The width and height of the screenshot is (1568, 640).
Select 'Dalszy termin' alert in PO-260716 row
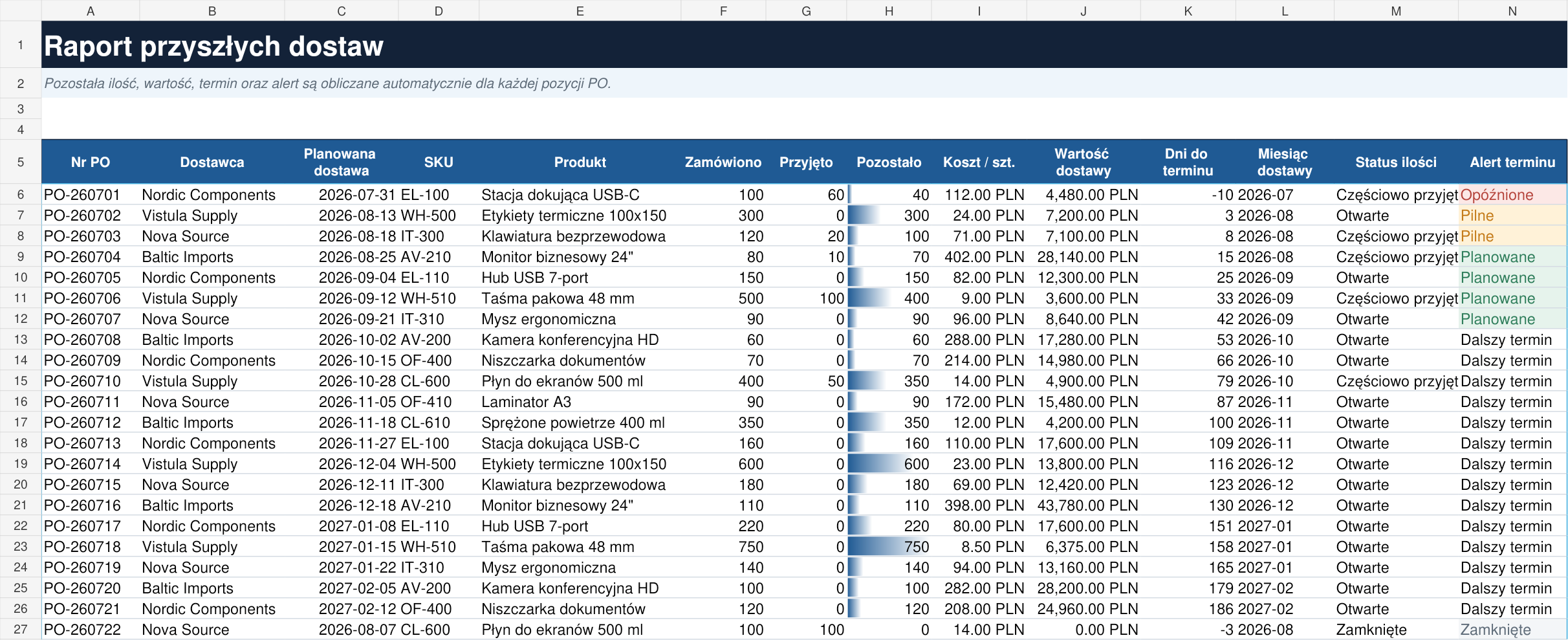click(1512, 505)
